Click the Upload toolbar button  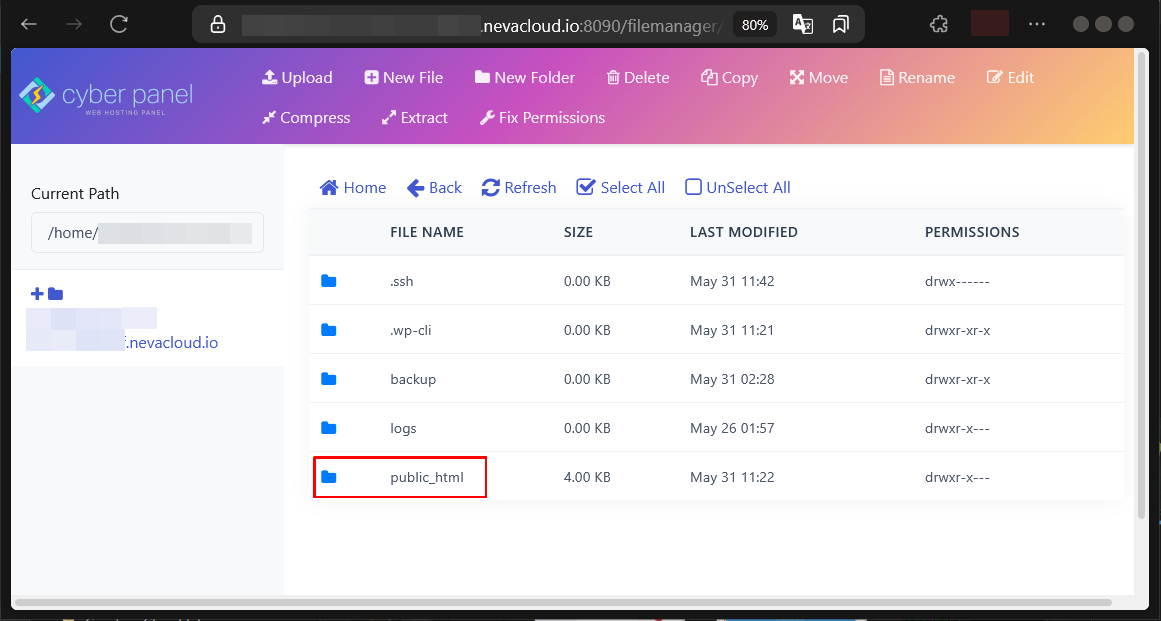(x=297, y=78)
